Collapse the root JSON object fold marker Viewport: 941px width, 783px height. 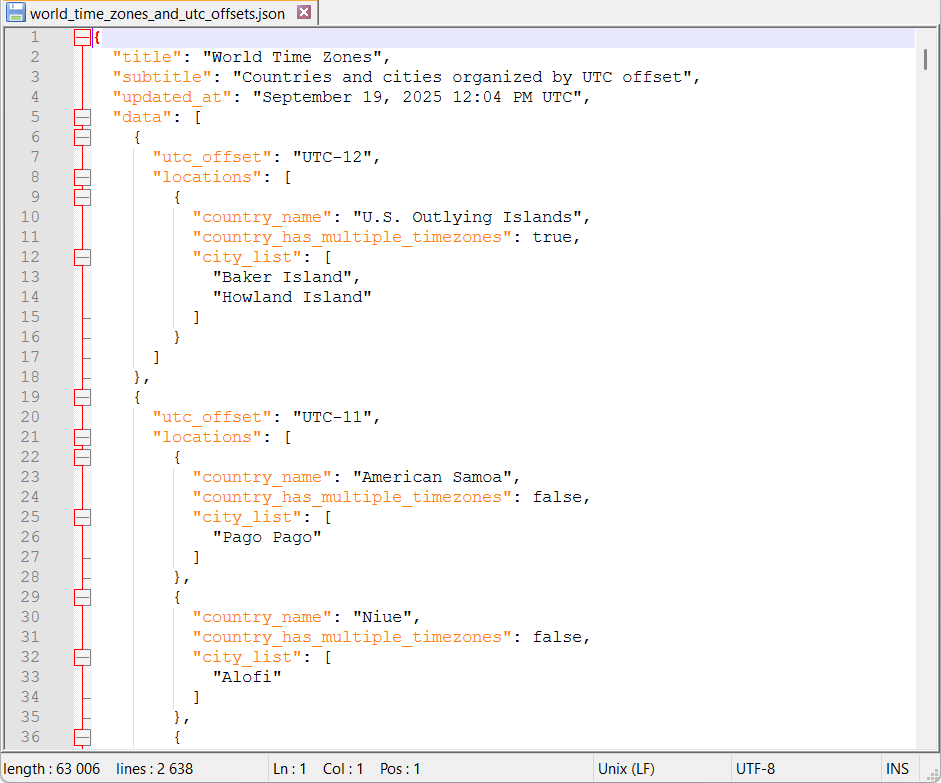pyautogui.click(x=82, y=36)
